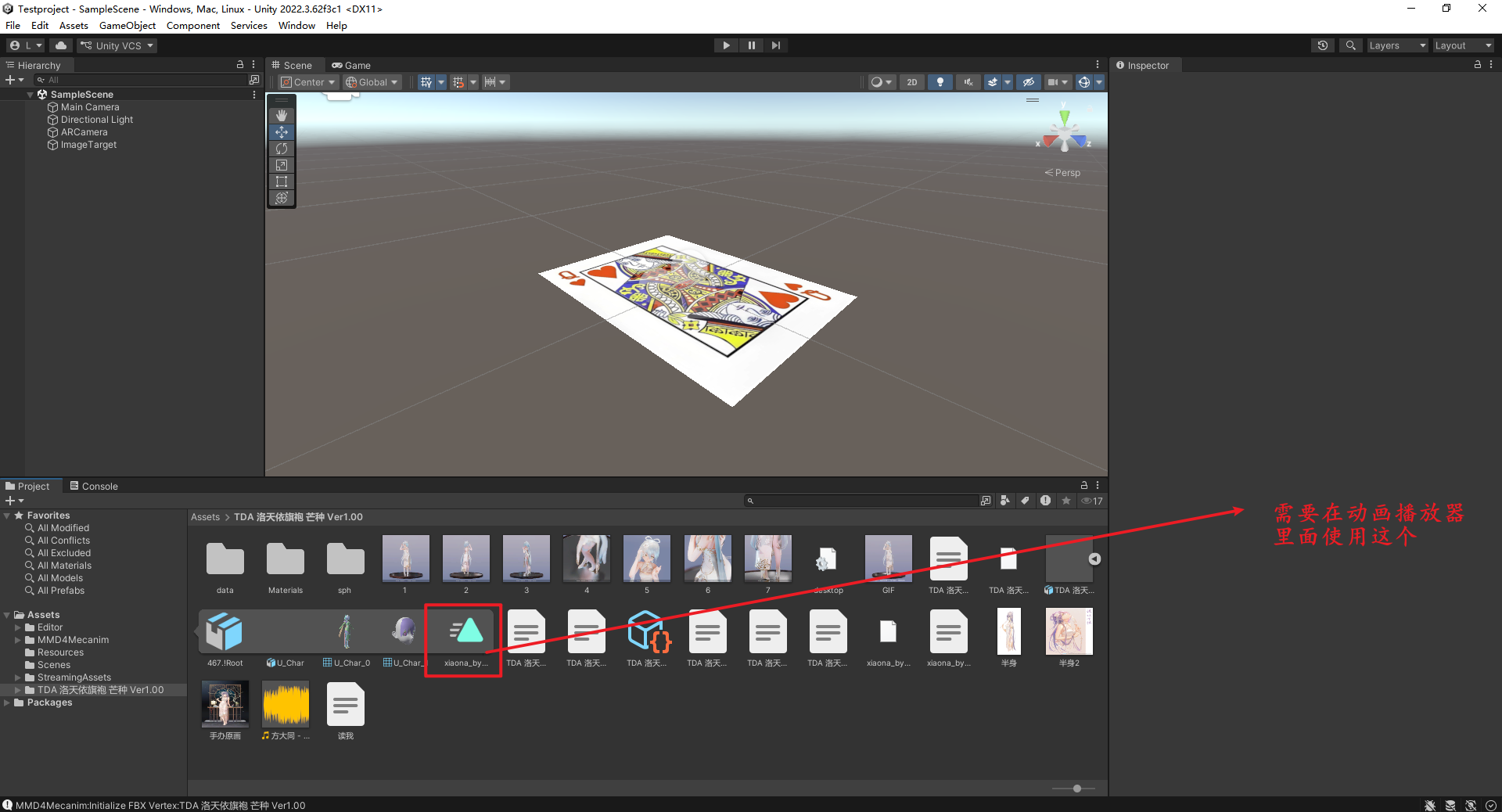
Task: Select the Hand view tool
Action: click(x=282, y=115)
